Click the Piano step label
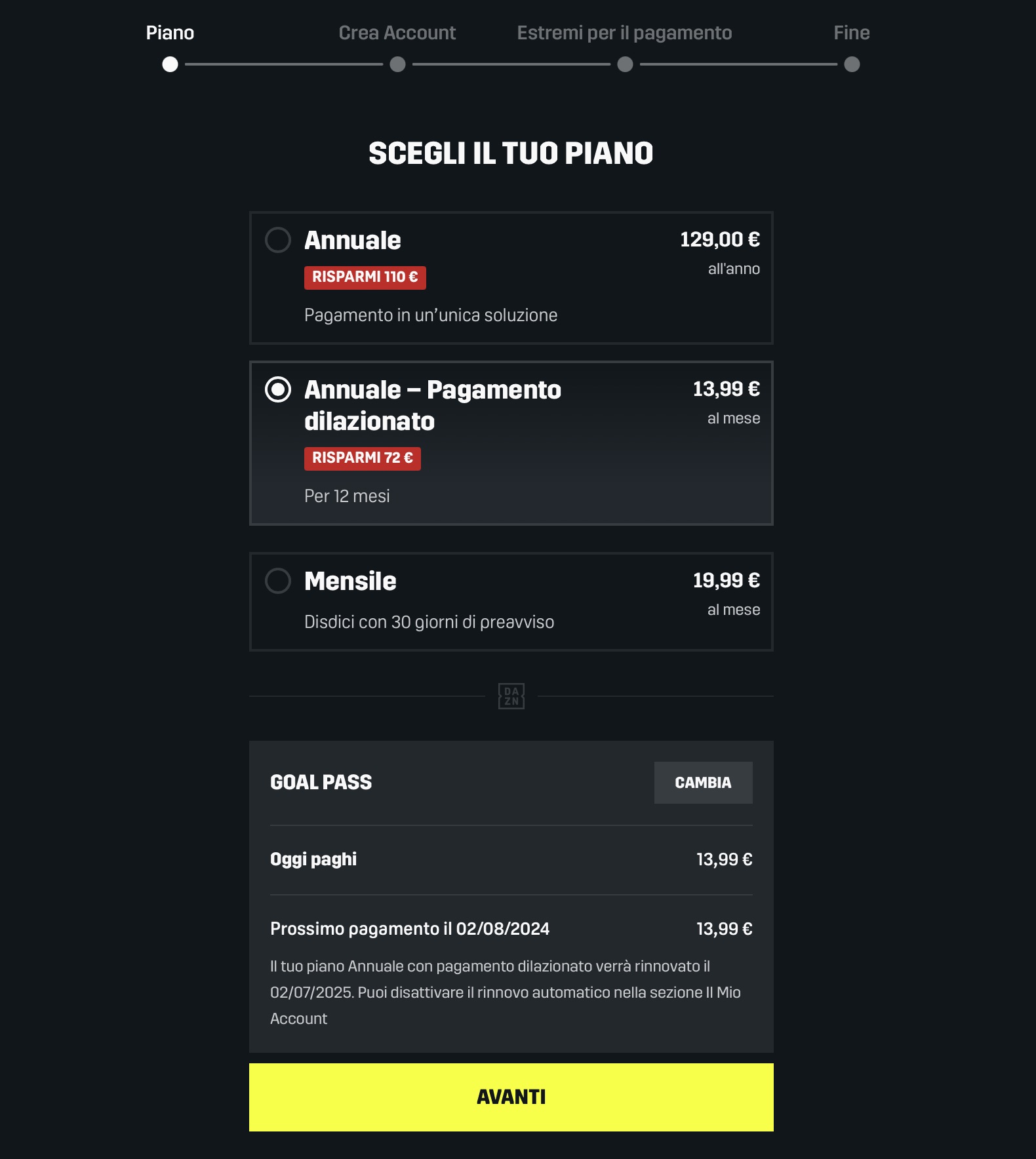1036x1159 pixels. point(170,33)
